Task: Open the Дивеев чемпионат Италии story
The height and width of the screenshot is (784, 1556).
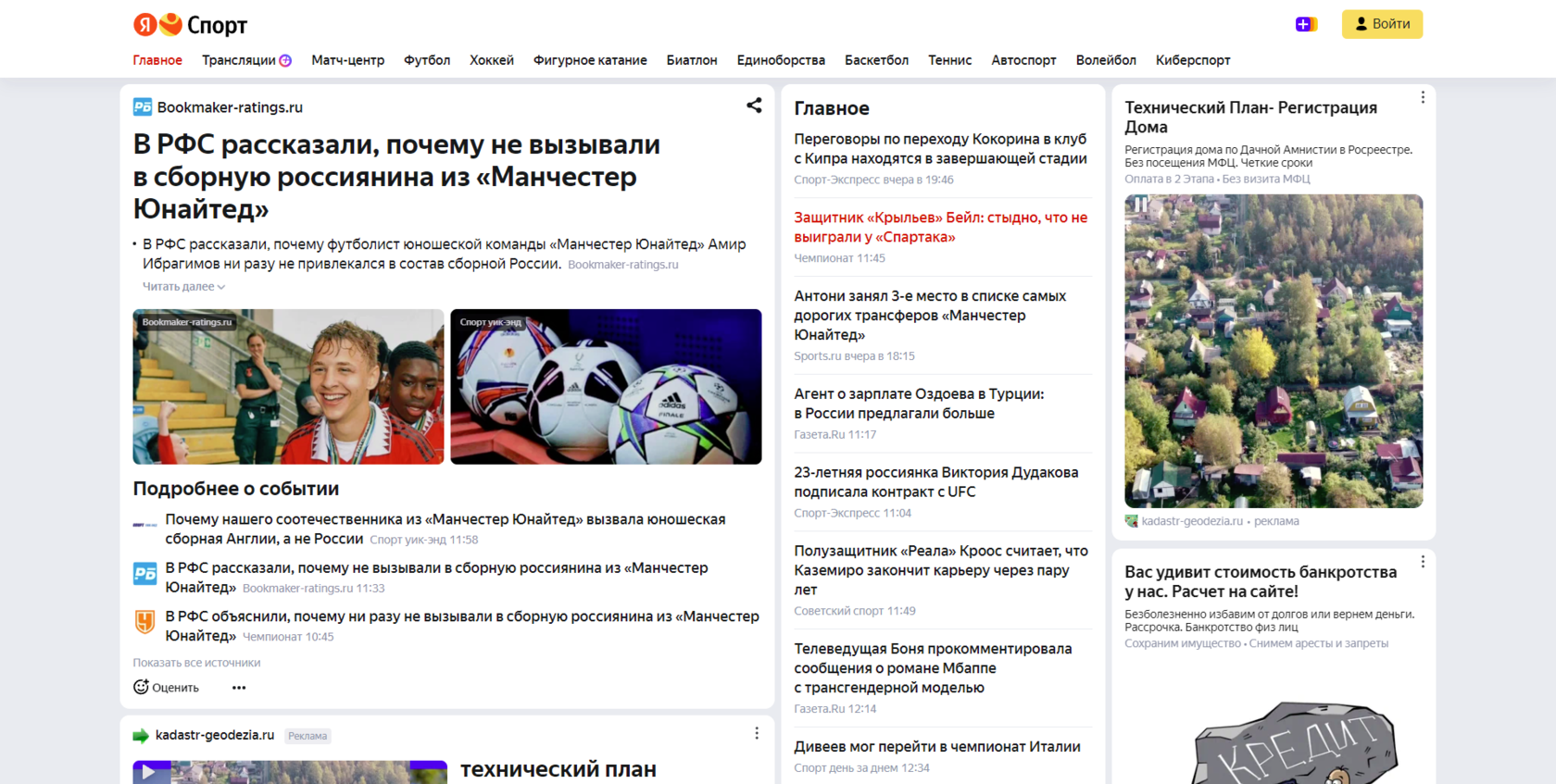Action: click(937, 747)
